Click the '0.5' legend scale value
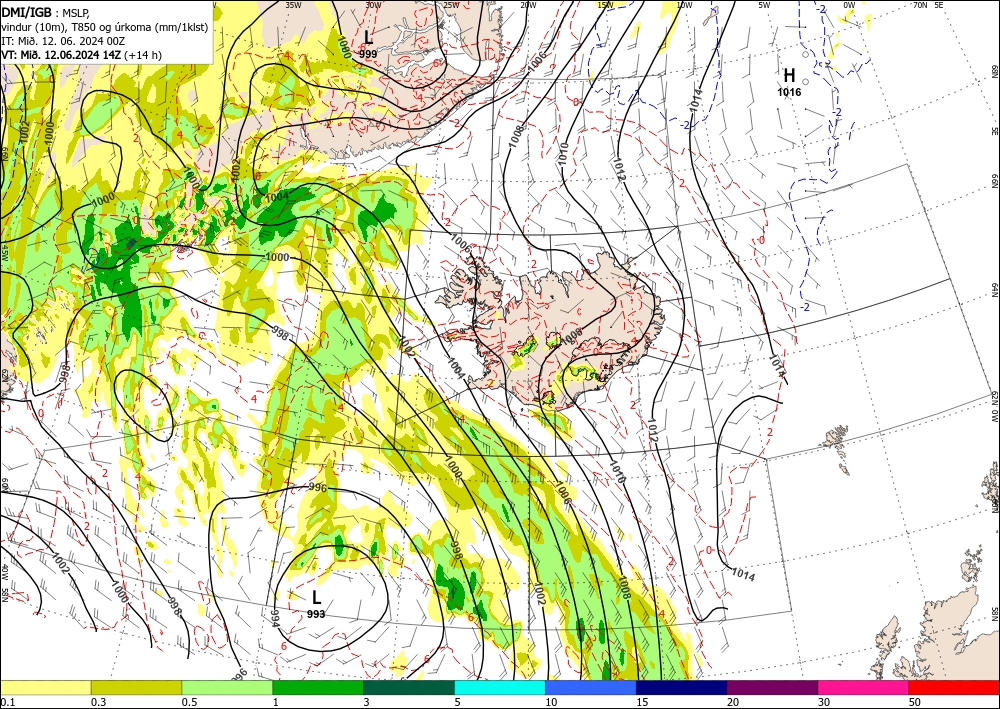The width and height of the screenshot is (1000, 709). click(189, 702)
